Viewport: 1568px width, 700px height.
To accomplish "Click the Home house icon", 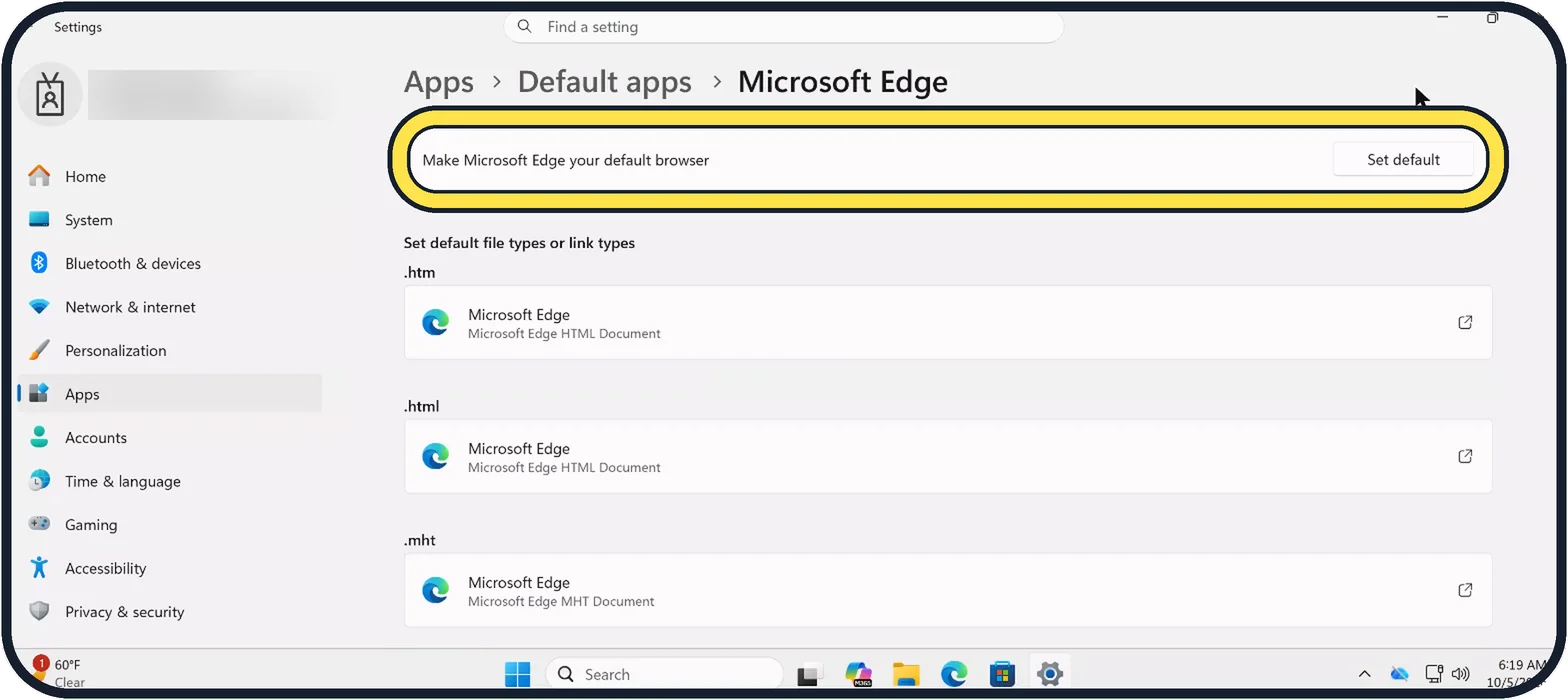I will click(x=39, y=176).
